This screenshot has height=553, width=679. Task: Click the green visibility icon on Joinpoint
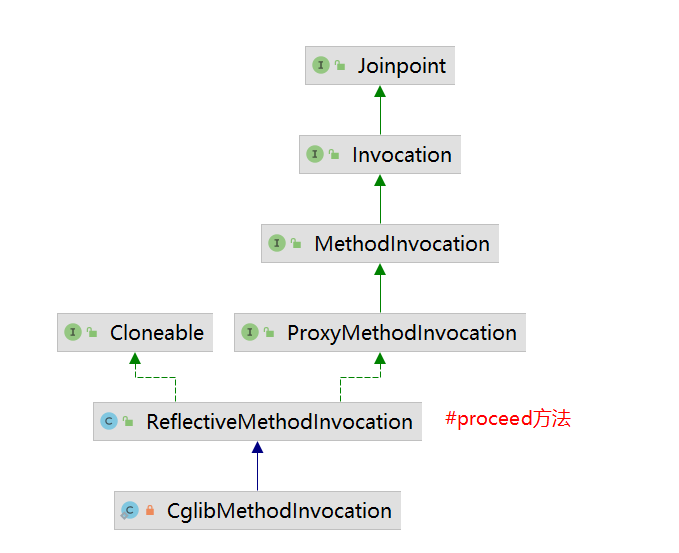(340, 65)
